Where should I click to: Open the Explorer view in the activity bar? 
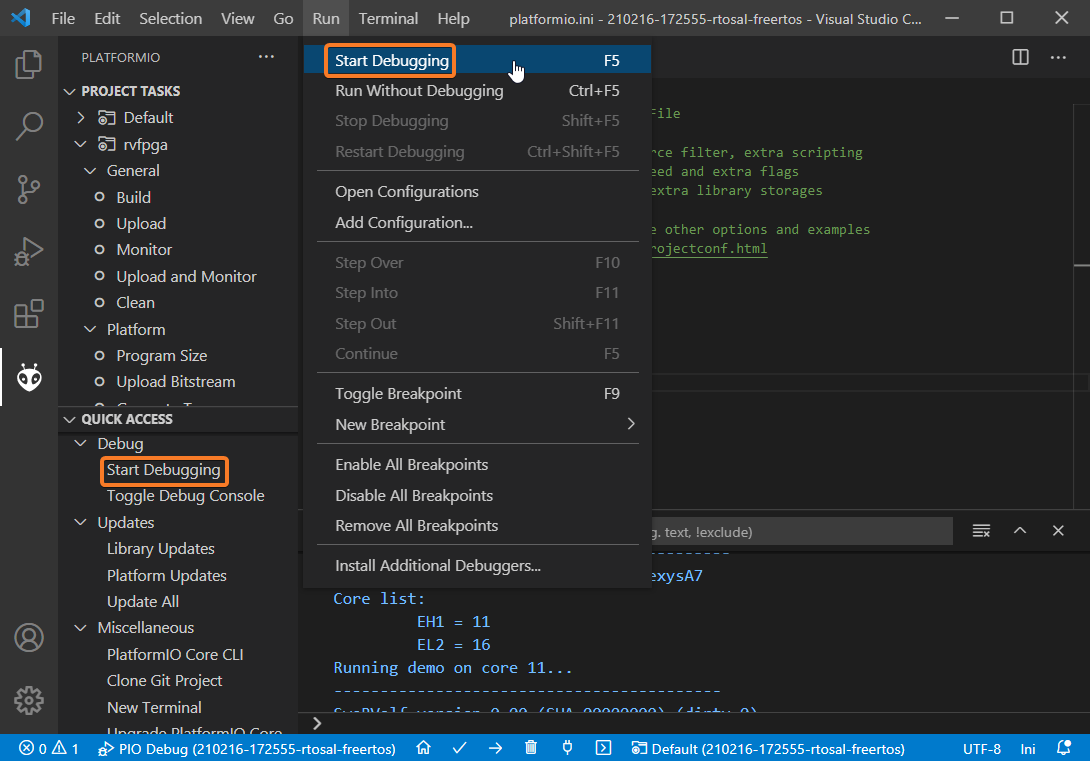[x=29, y=64]
